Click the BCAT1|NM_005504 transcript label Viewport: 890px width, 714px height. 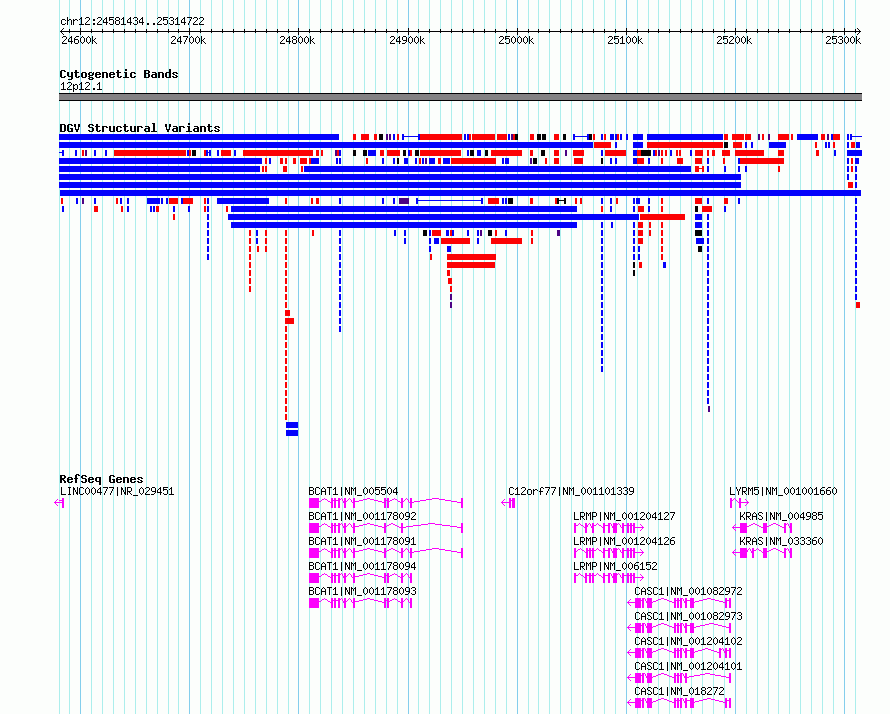pyautogui.click(x=353, y=492)
